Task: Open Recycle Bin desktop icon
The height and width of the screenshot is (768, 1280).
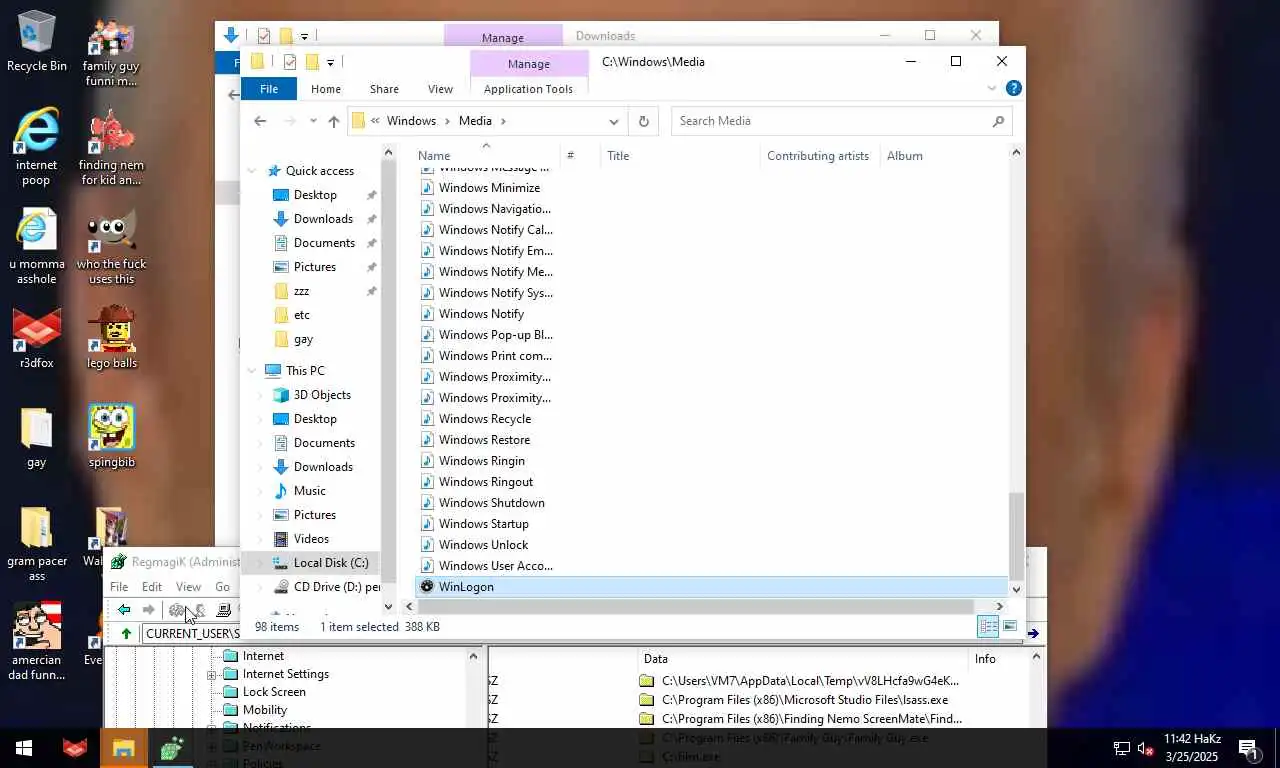Action: pos(37,42)
